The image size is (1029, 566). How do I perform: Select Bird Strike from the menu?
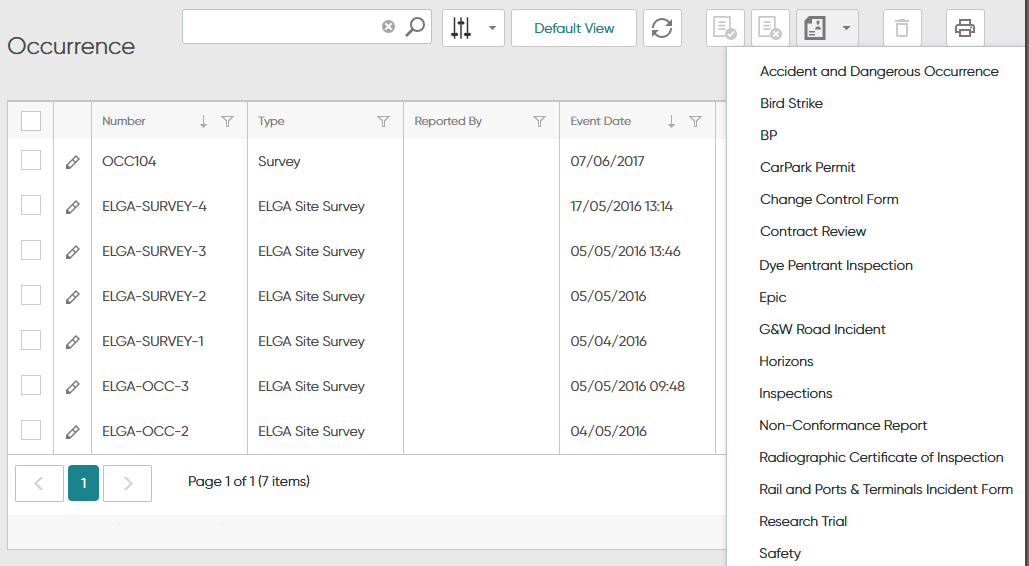(x=791, y=103)
